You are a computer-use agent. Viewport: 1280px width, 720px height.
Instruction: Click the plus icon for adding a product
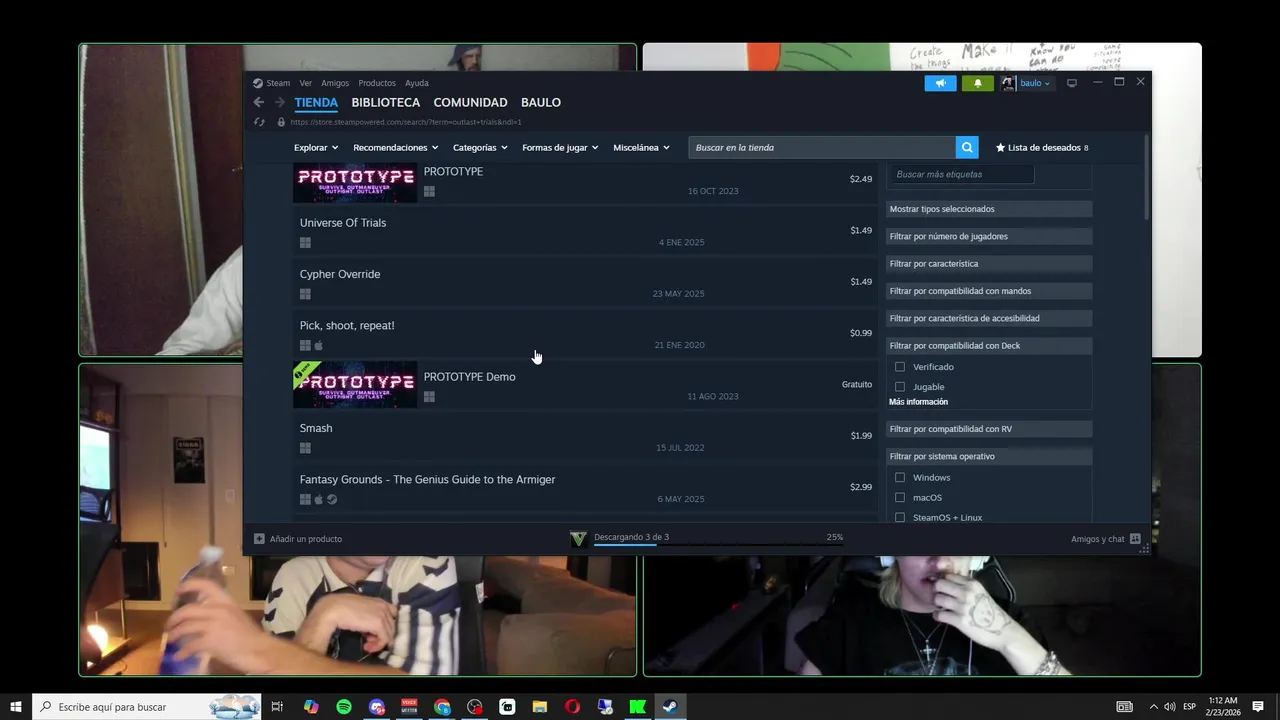[x=259, y=539]
